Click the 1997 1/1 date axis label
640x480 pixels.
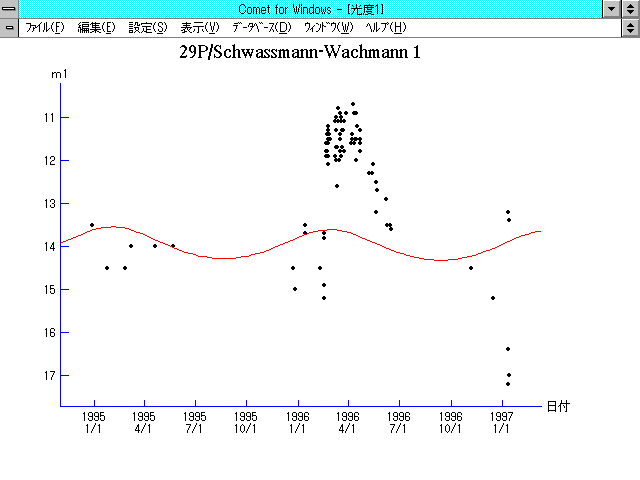click(502, 422)
